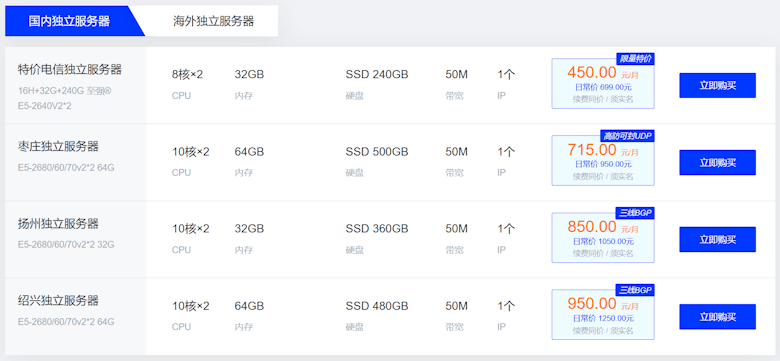Click 三线BGP badge on 850.00 price
The width and height of the screenshot is (780, 361).
(x=635, y=213)
